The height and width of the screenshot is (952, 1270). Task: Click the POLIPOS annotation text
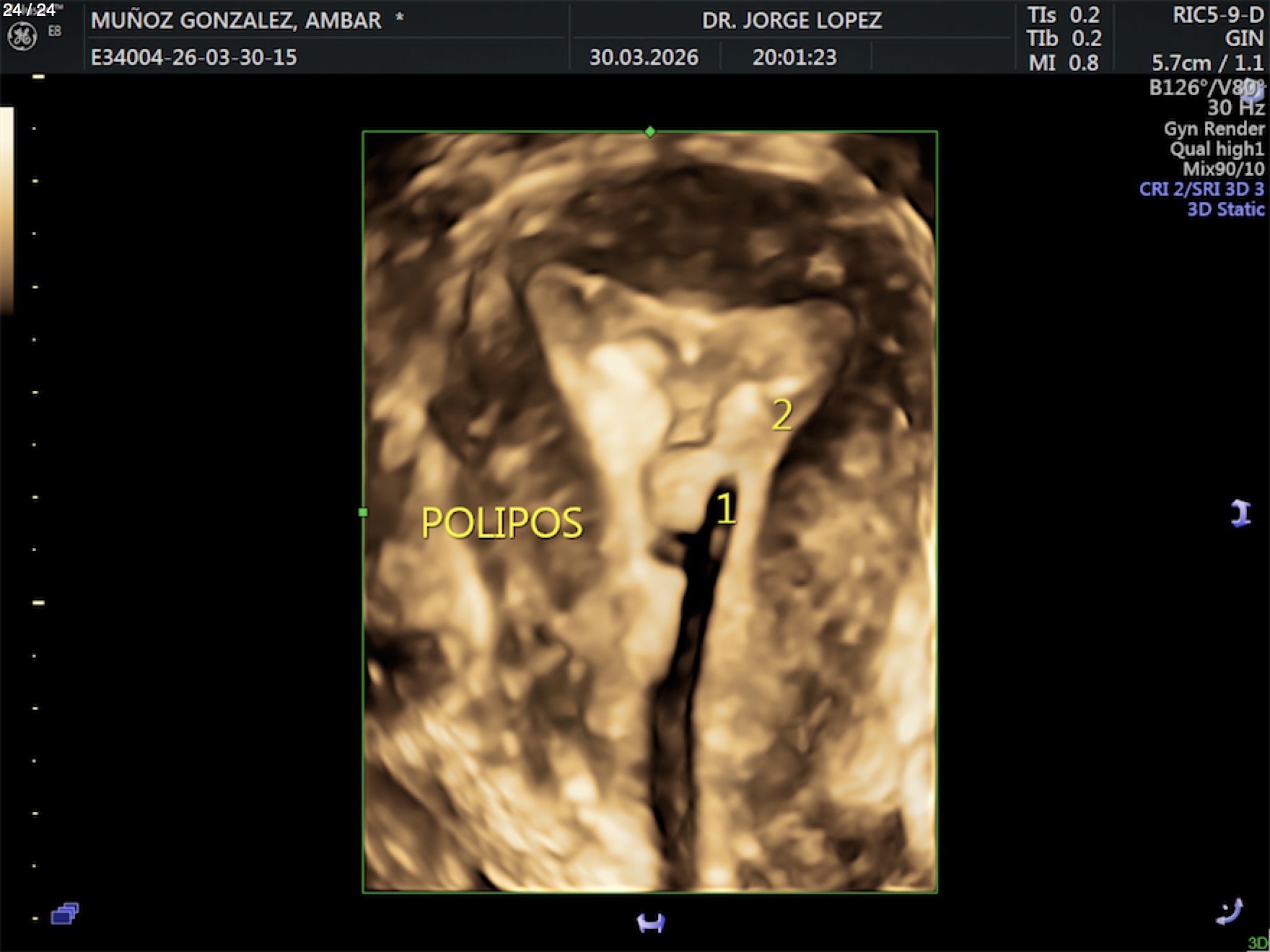(502, 523)
